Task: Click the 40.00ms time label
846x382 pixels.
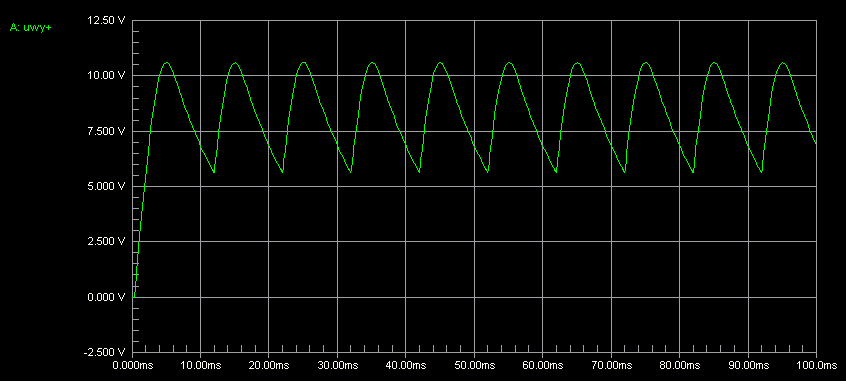Action: pyautogui.click(x=406, y=366)
